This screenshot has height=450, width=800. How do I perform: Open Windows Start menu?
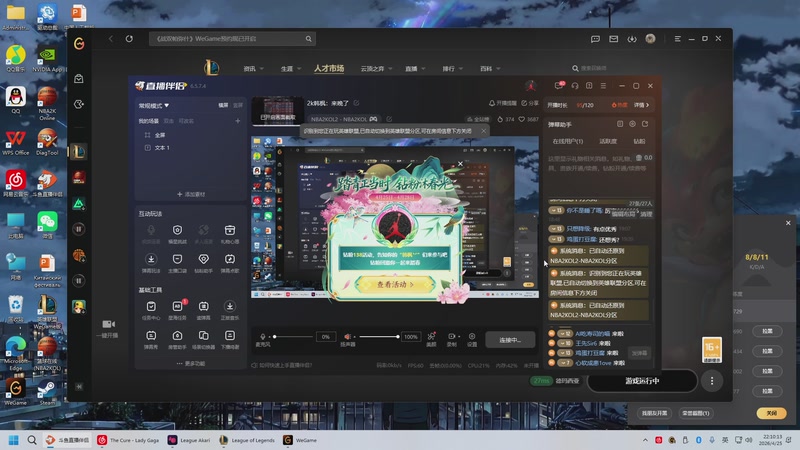[14, 440]
